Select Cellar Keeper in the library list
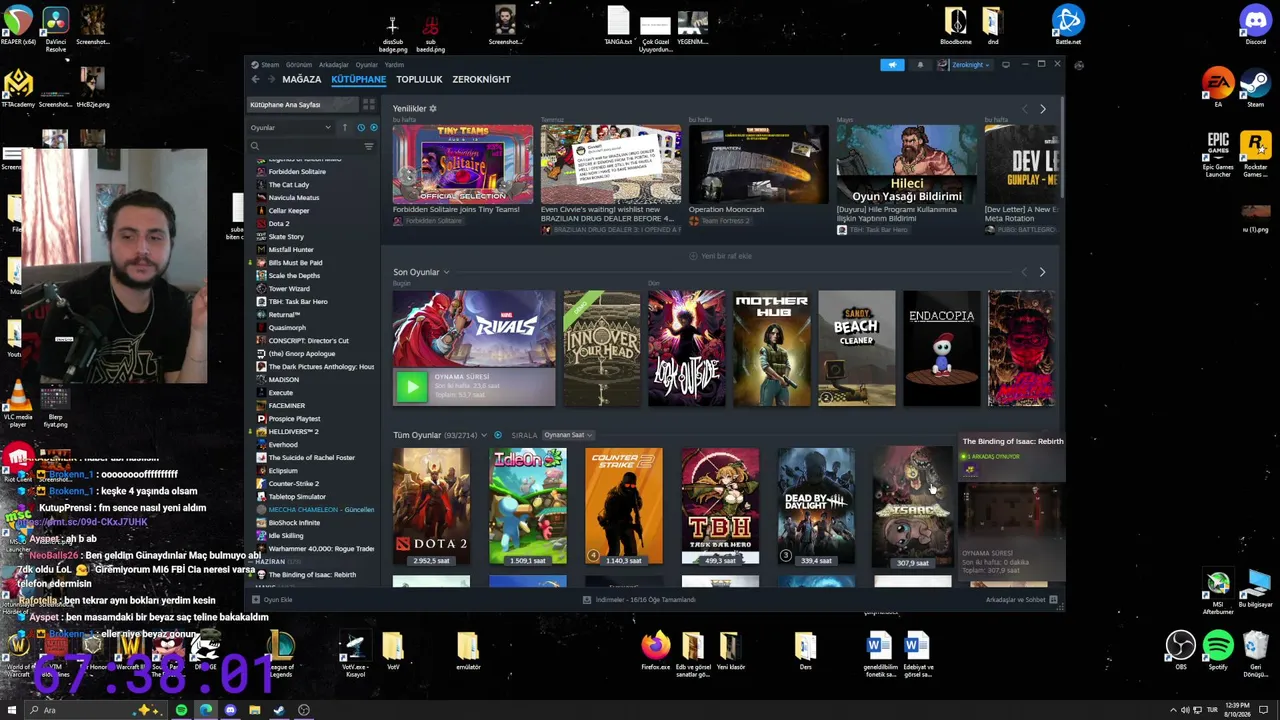Screen dimensions: 1280x720 pyautogui.click(x=289, y=211)
